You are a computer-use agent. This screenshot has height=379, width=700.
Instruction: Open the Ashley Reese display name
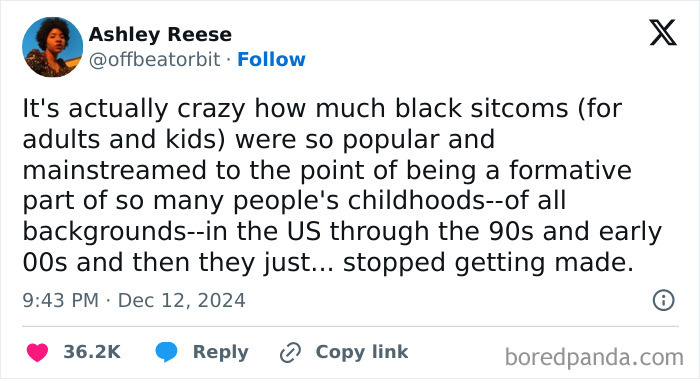click(160, 34)
